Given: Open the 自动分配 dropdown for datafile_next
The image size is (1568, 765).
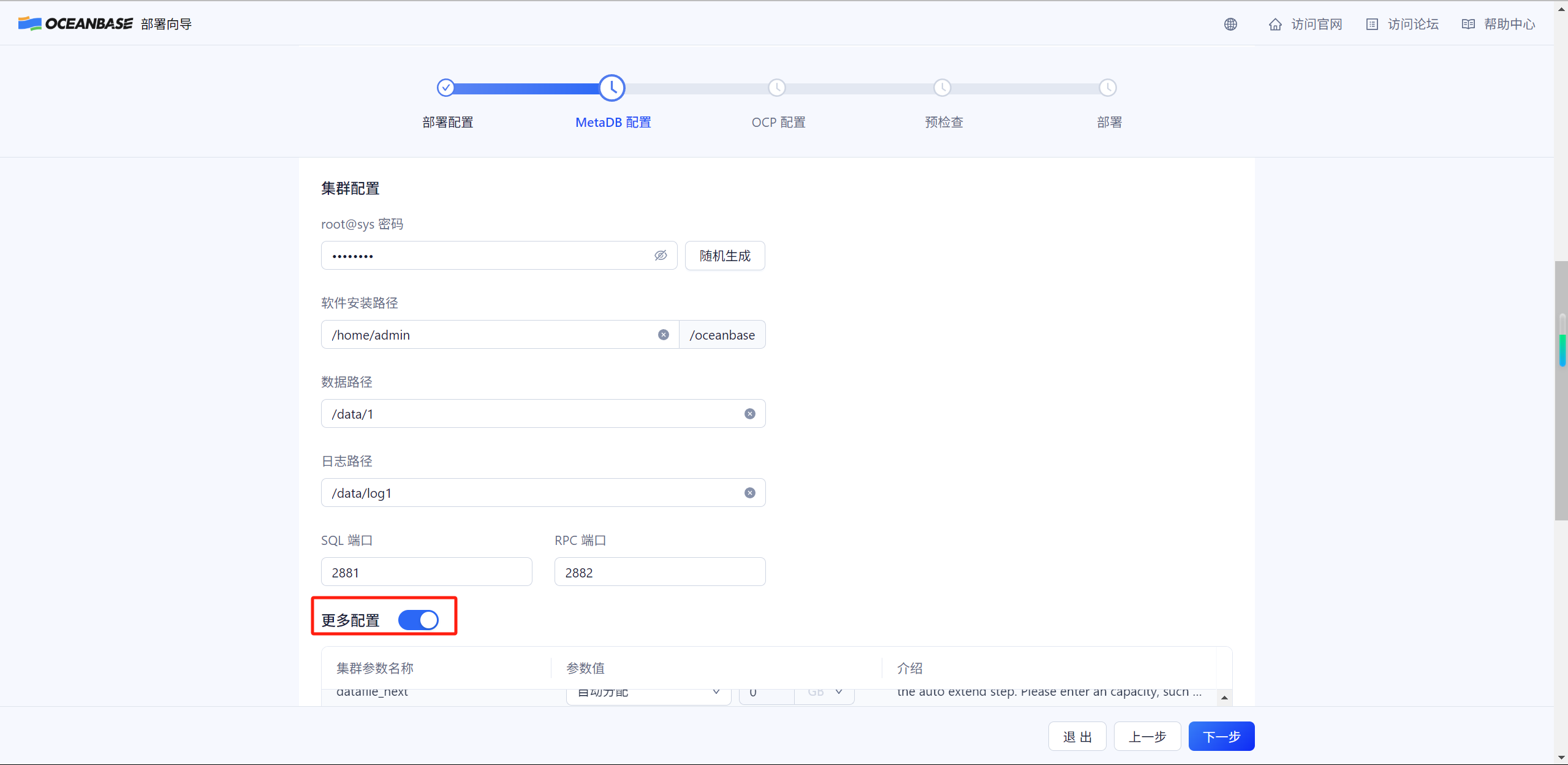Looking at the screenshot, I should 648,693.
